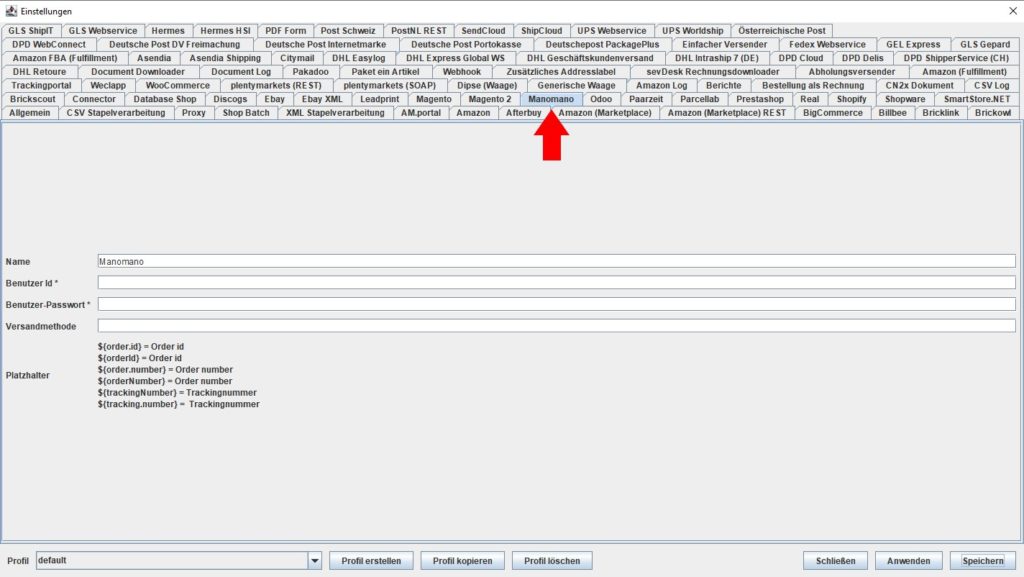Select the Billbee tab
Screen dimensions: 1024x577
[x=892, y=113]
